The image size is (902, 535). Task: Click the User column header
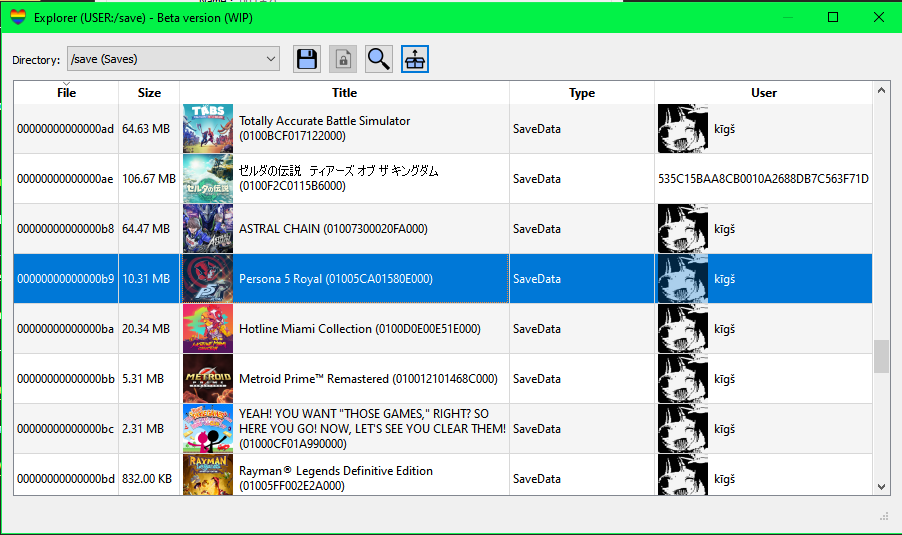pyautogui.click(x=764, y=93)
